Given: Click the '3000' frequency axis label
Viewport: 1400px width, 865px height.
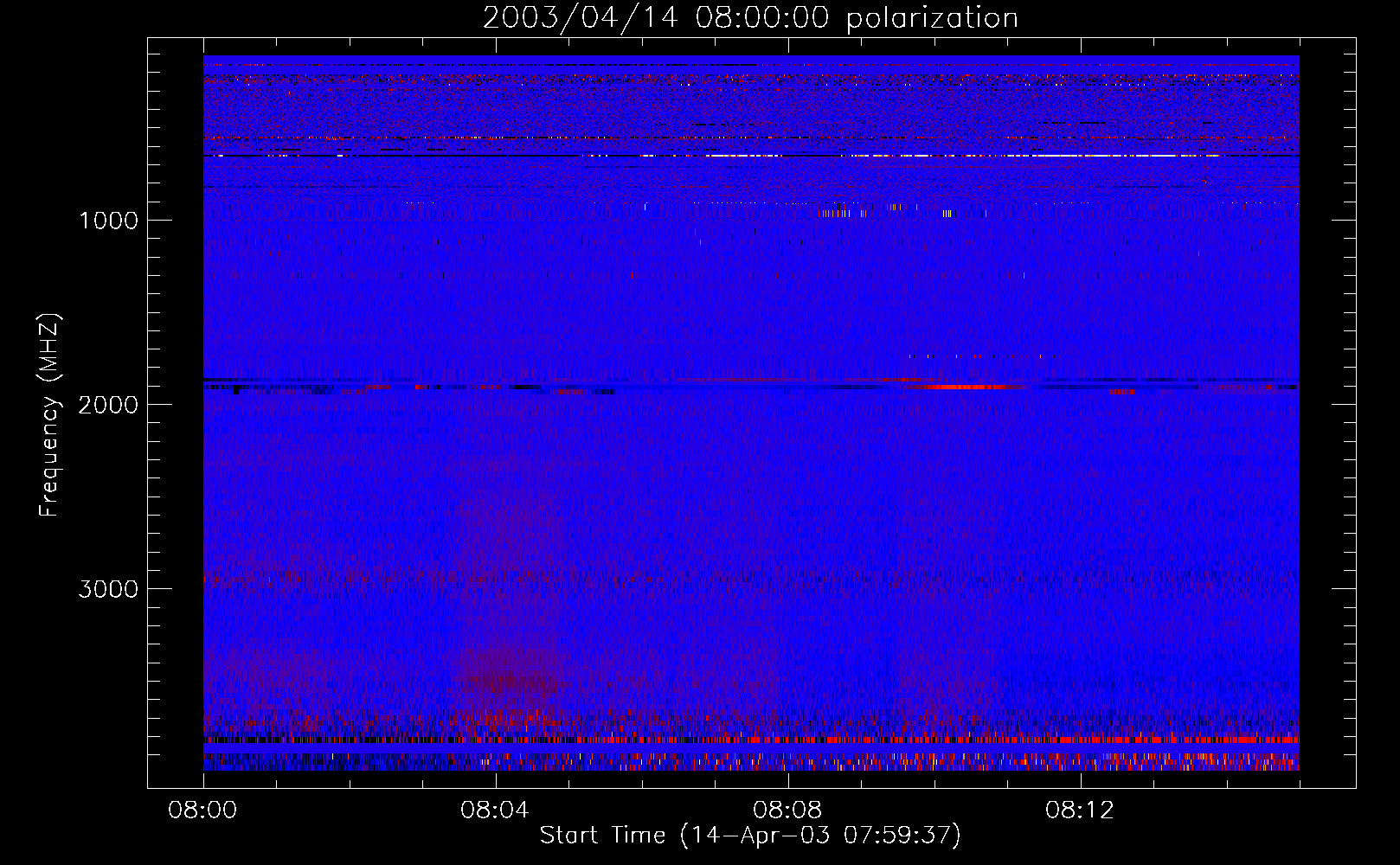Looking at the screenshot, I should coord(108,589).
